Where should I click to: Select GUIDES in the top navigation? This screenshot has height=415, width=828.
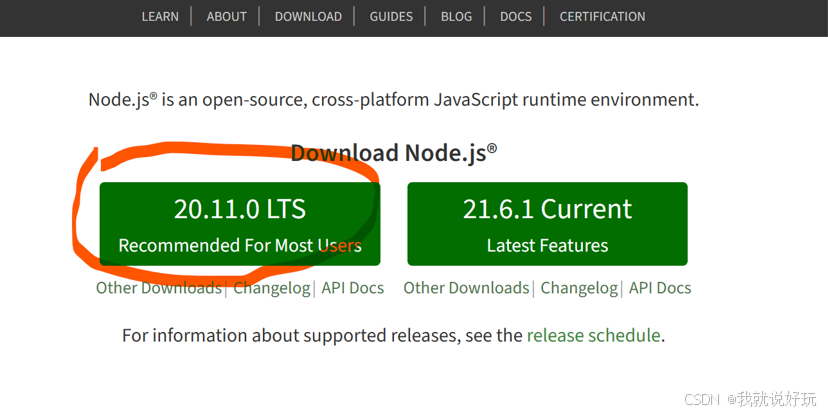tap(391, 16)
